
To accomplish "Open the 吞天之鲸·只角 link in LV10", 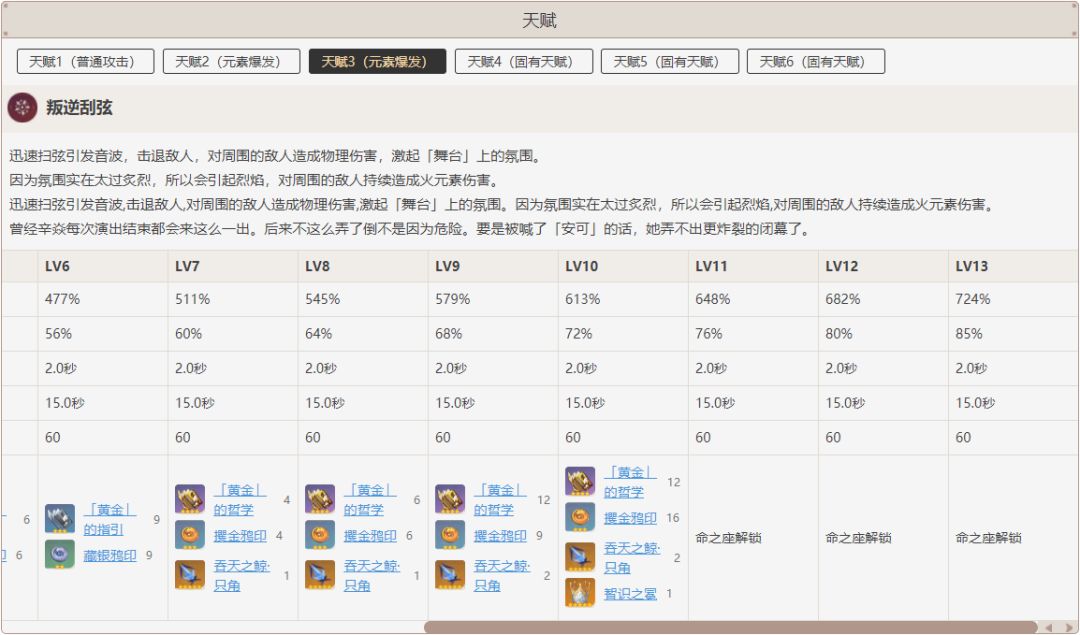I will tap(632, 558).
